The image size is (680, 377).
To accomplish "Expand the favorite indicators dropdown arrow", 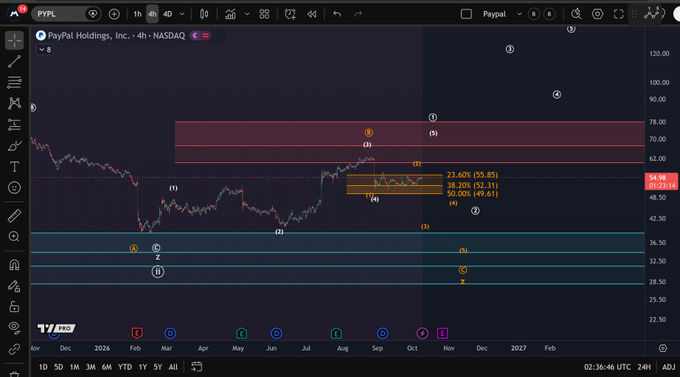I will [247, 14].
